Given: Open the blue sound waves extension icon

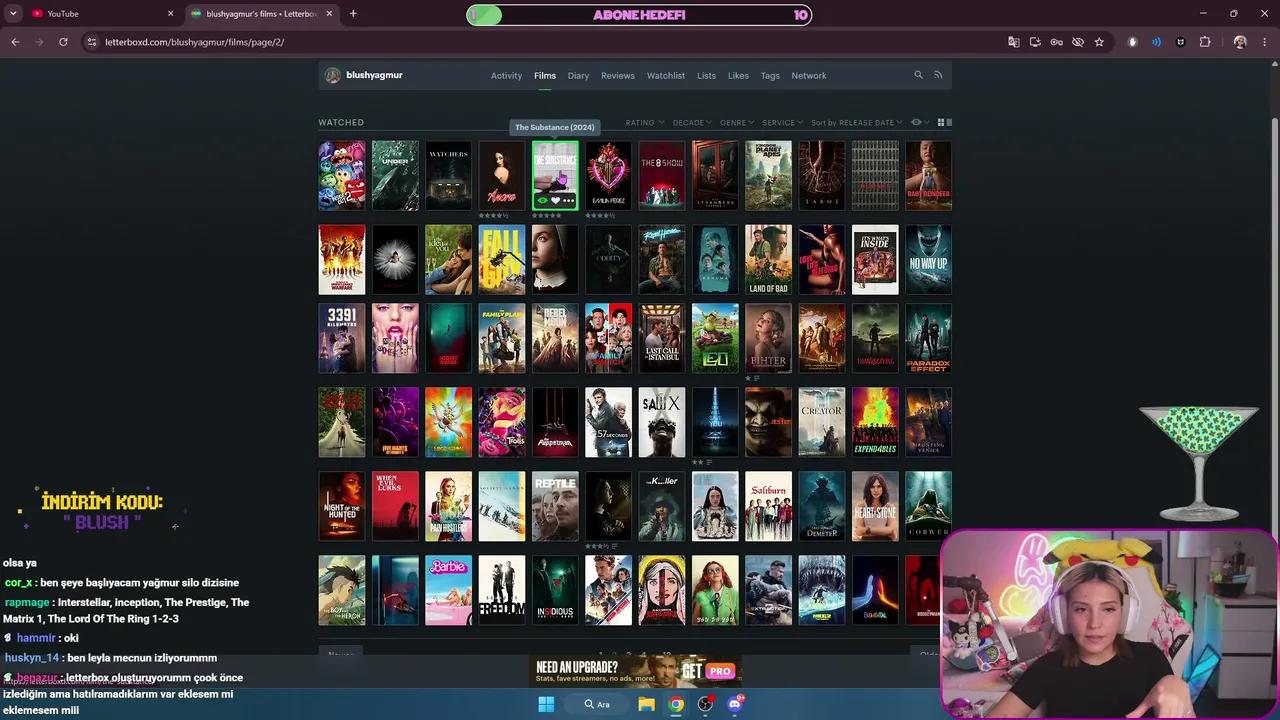Looking at the screenshot, I should coord(1156,42).
